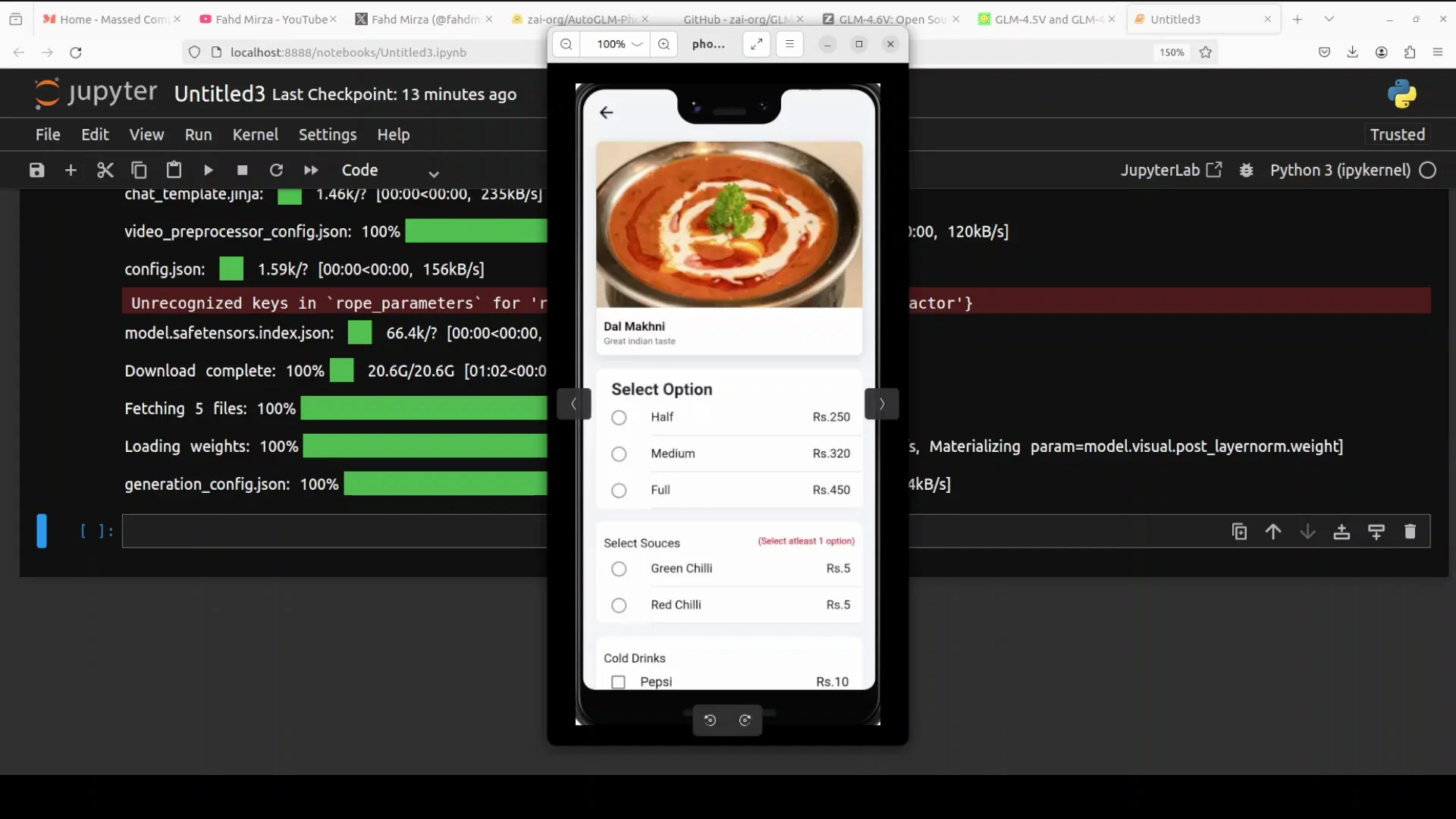Open the notebook in JupyterLab

point(1171,170)
